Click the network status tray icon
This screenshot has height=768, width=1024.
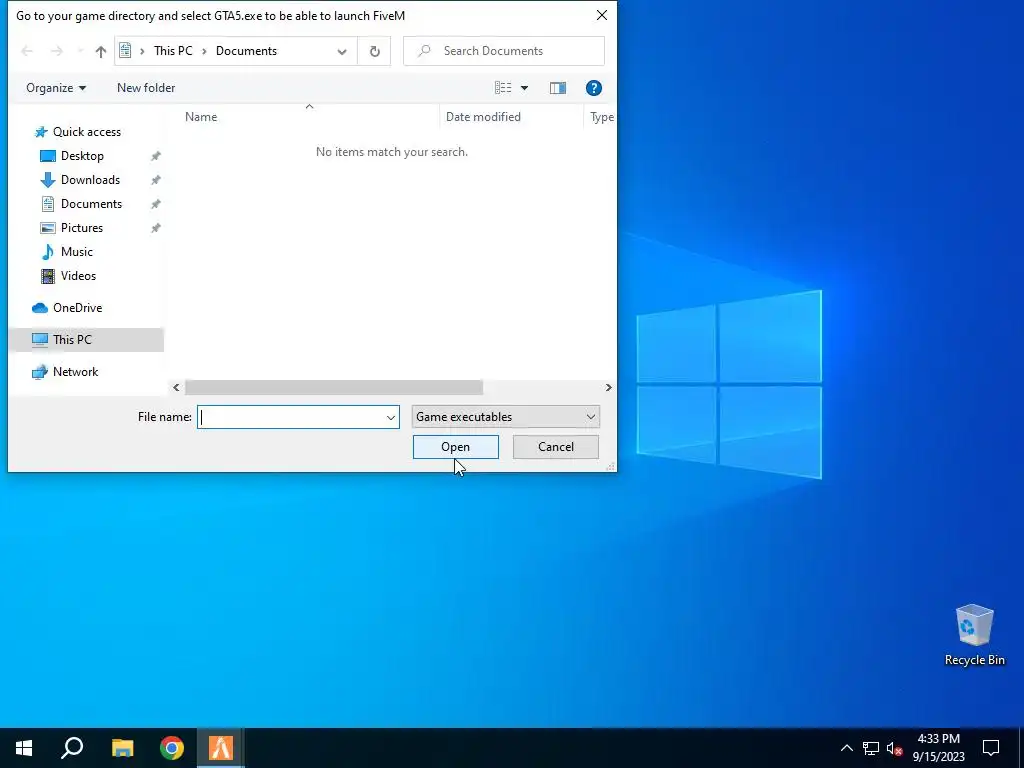(x=871, y=748)
